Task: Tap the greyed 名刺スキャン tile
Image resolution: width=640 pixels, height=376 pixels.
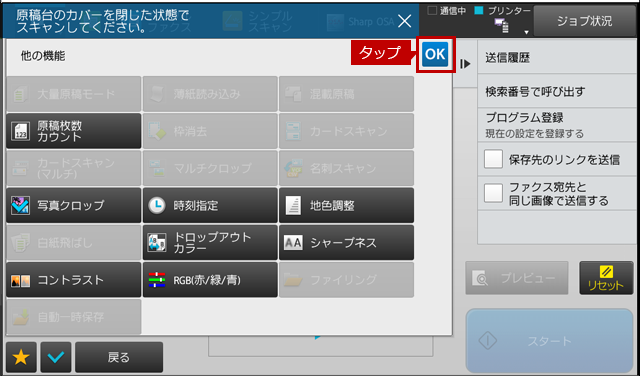Action: click(346, 168)
